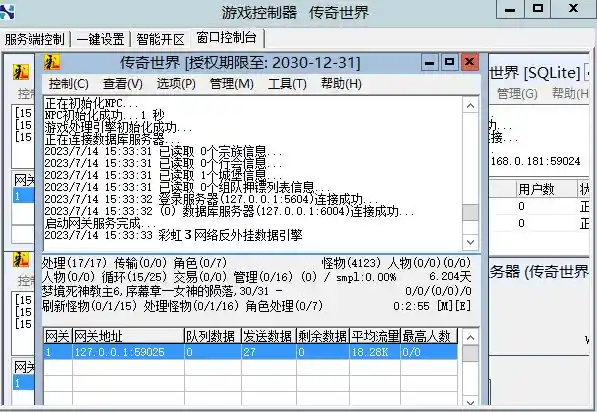Viewport: 597px width, 412px height.
Task: Click gateway table scrollbar down arrow
Action: (x=471, y=402)
